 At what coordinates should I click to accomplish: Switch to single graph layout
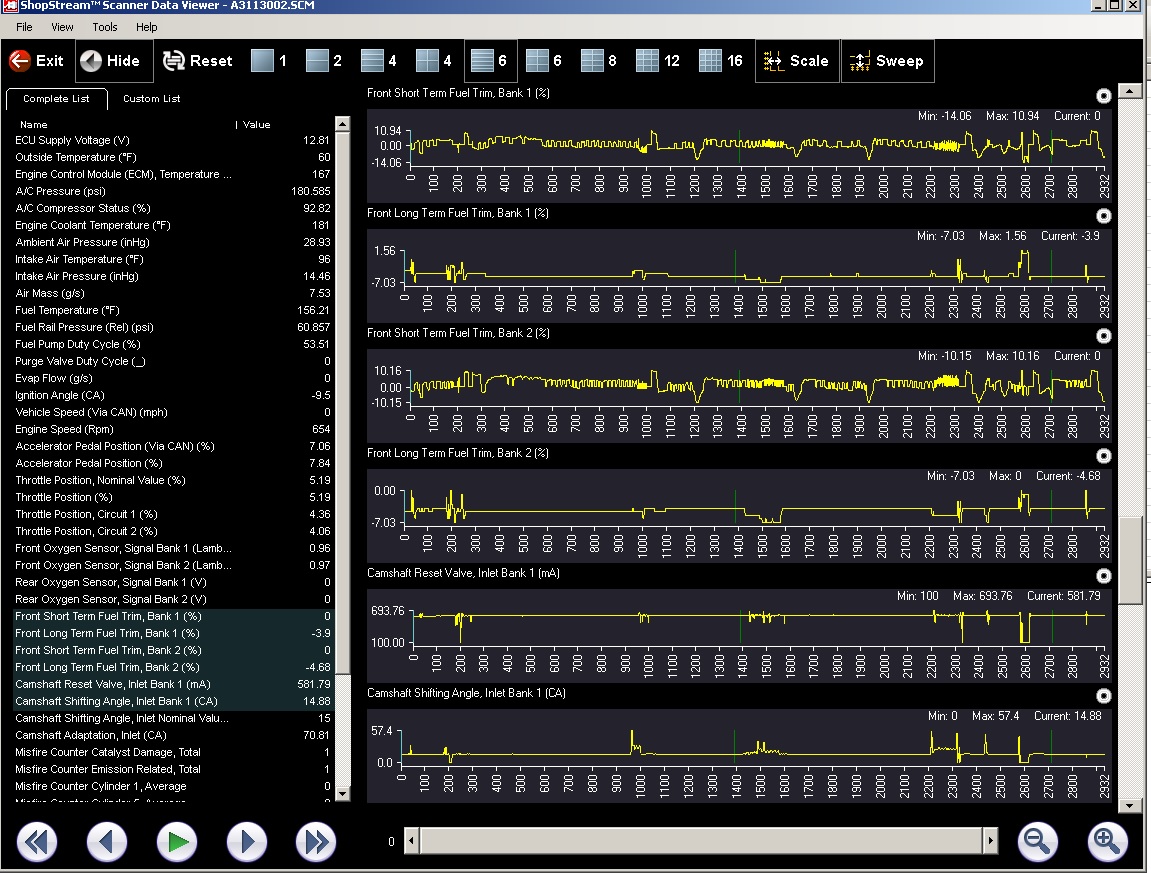(x=268, y=61)
